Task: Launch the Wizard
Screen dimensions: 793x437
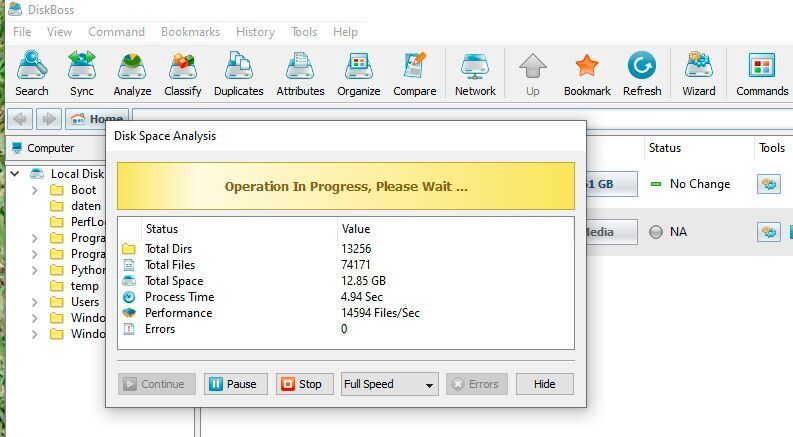Action: [x=698, y=74]
